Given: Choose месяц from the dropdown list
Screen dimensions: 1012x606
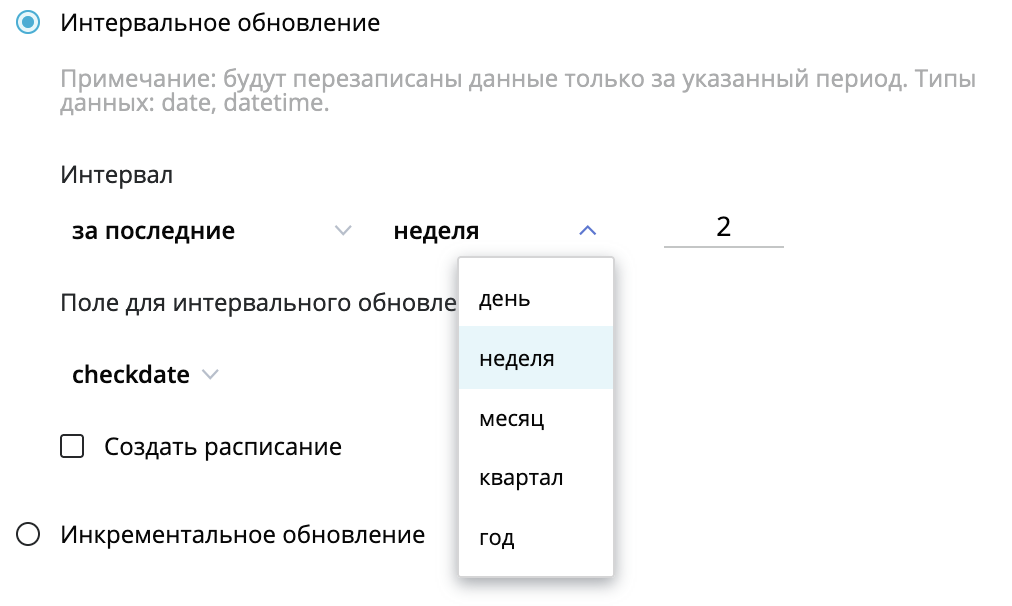Looking at the screenshot, I should [x=536, y=418].
